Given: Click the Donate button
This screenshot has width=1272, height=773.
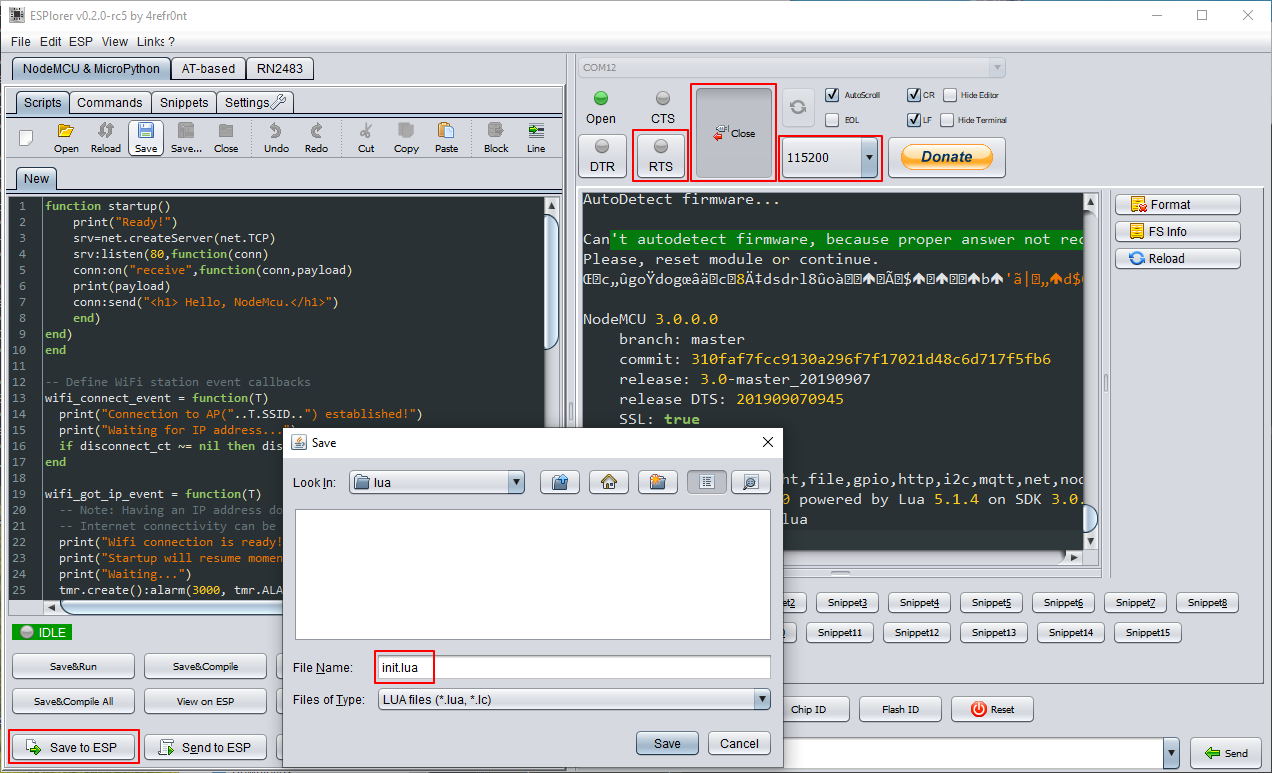Looking at the screenshot, I should [x=946, y=157].
